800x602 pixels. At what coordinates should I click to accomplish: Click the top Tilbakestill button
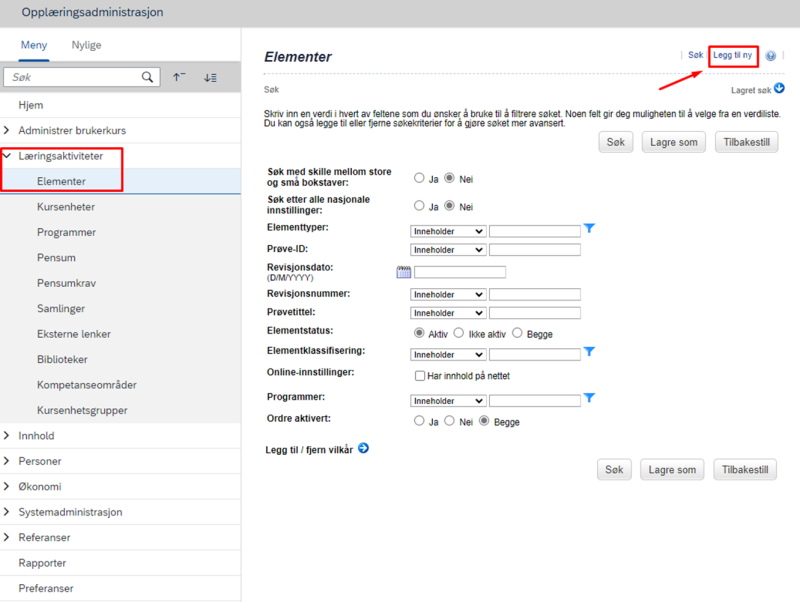click(x=746, y=142)
